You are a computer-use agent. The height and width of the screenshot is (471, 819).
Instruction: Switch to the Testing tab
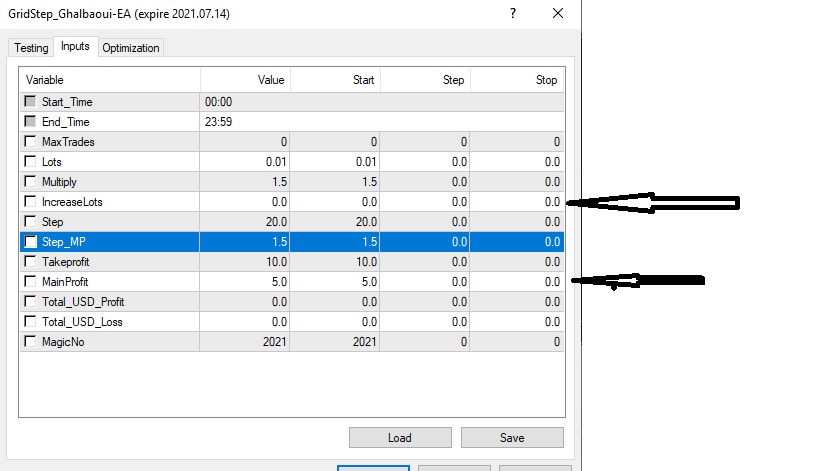pos(31,48)
